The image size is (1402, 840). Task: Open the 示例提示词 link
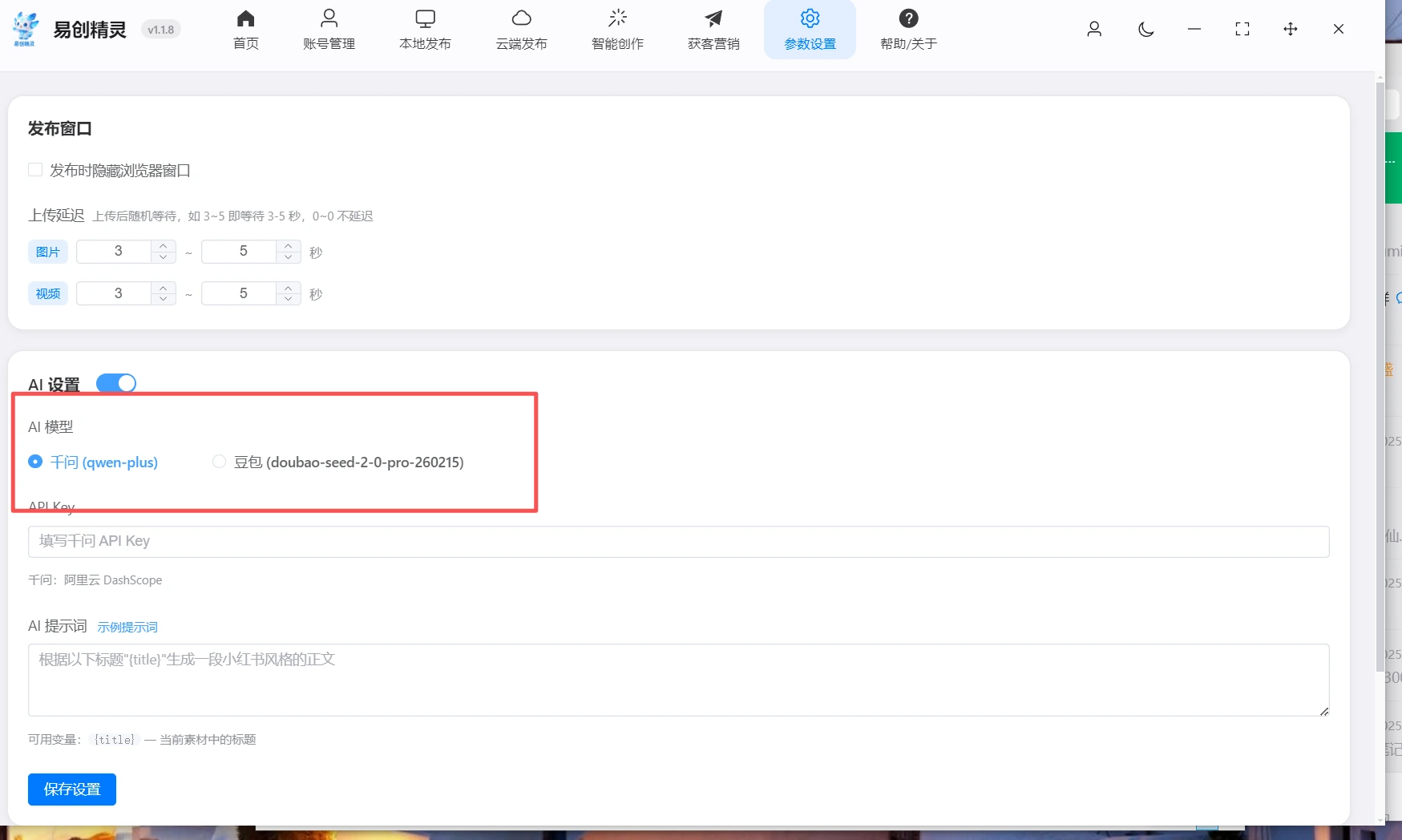[x=127, y=627]
